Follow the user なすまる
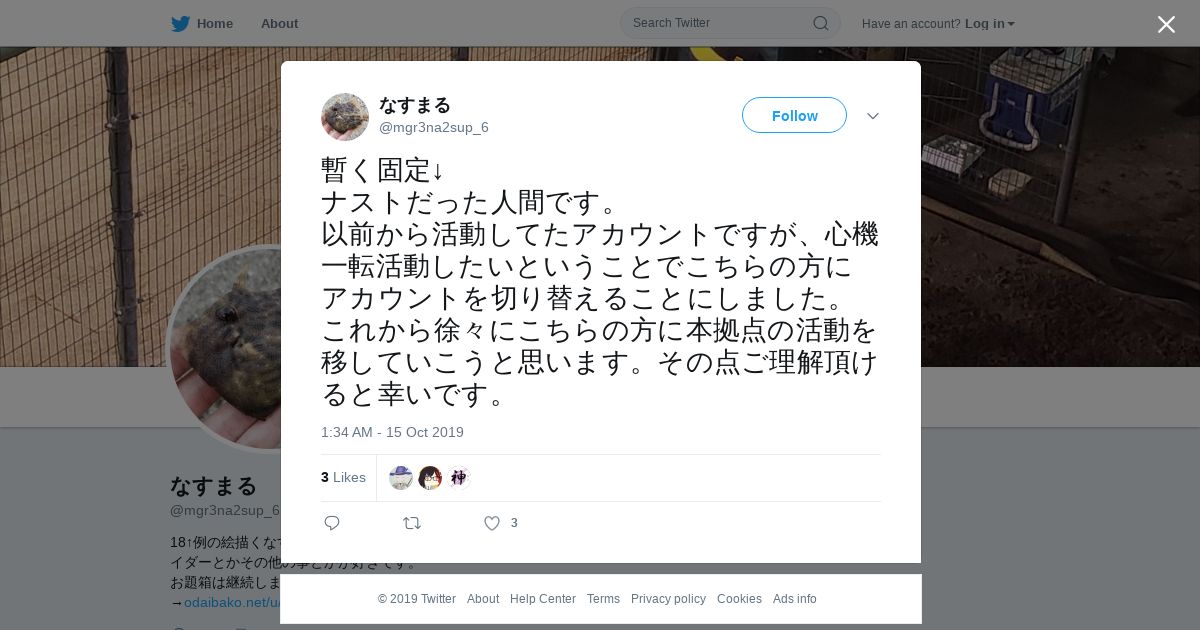 pos(794,115)
